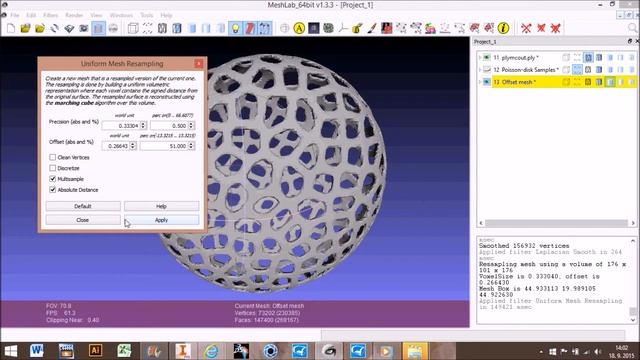Toggle the red Double Side Lighting icon
Screen dimensions: 640x360
coord(250,28)
